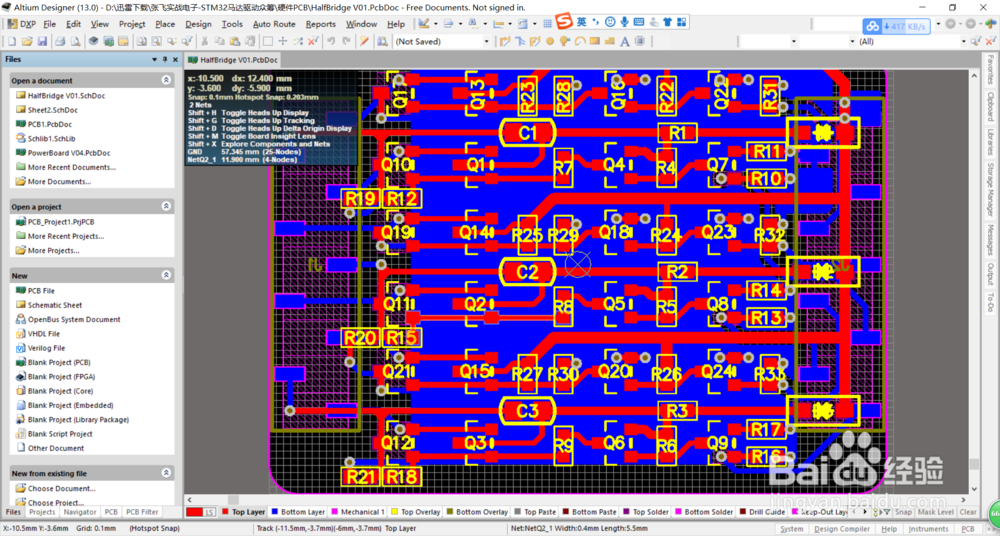Open the Design menu
Viewport: 1000px width, 536px height.
tap(198, 24)
